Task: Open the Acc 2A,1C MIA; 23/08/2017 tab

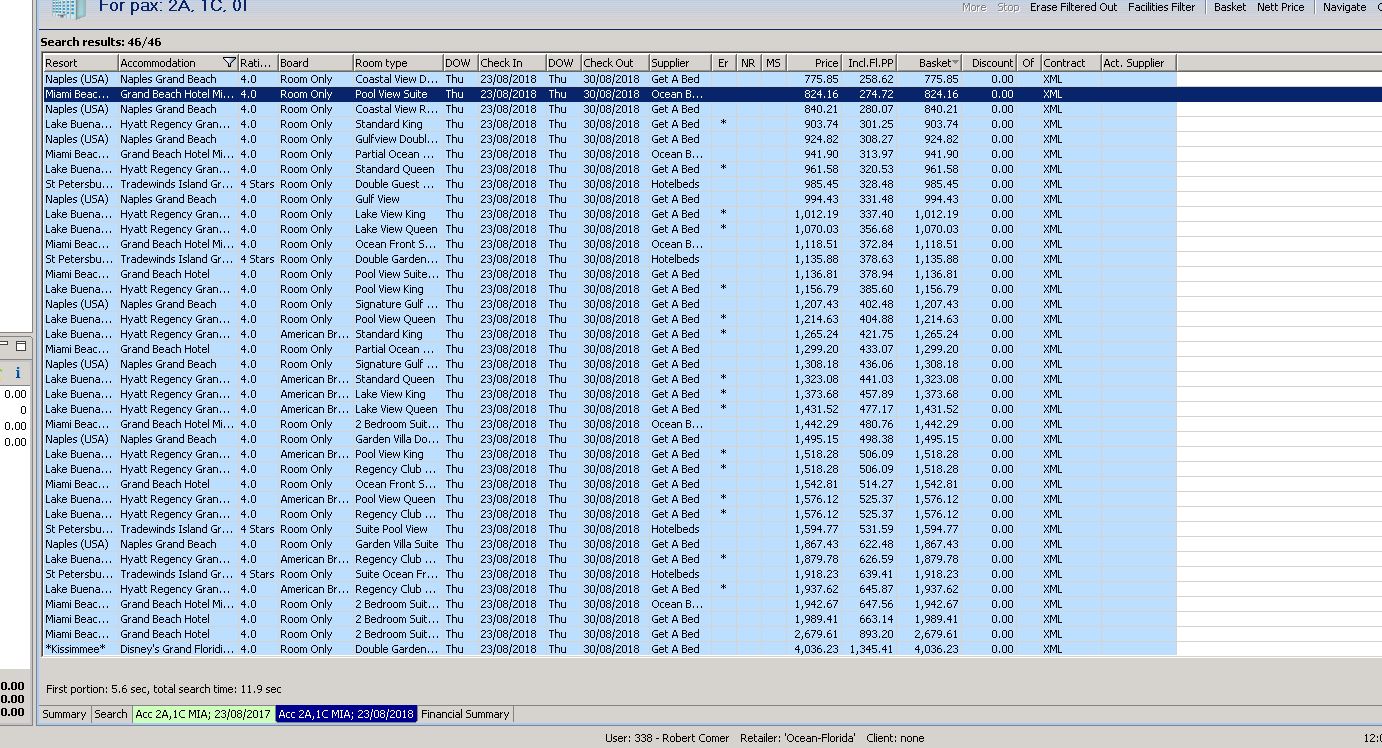Action: point(204,714)
